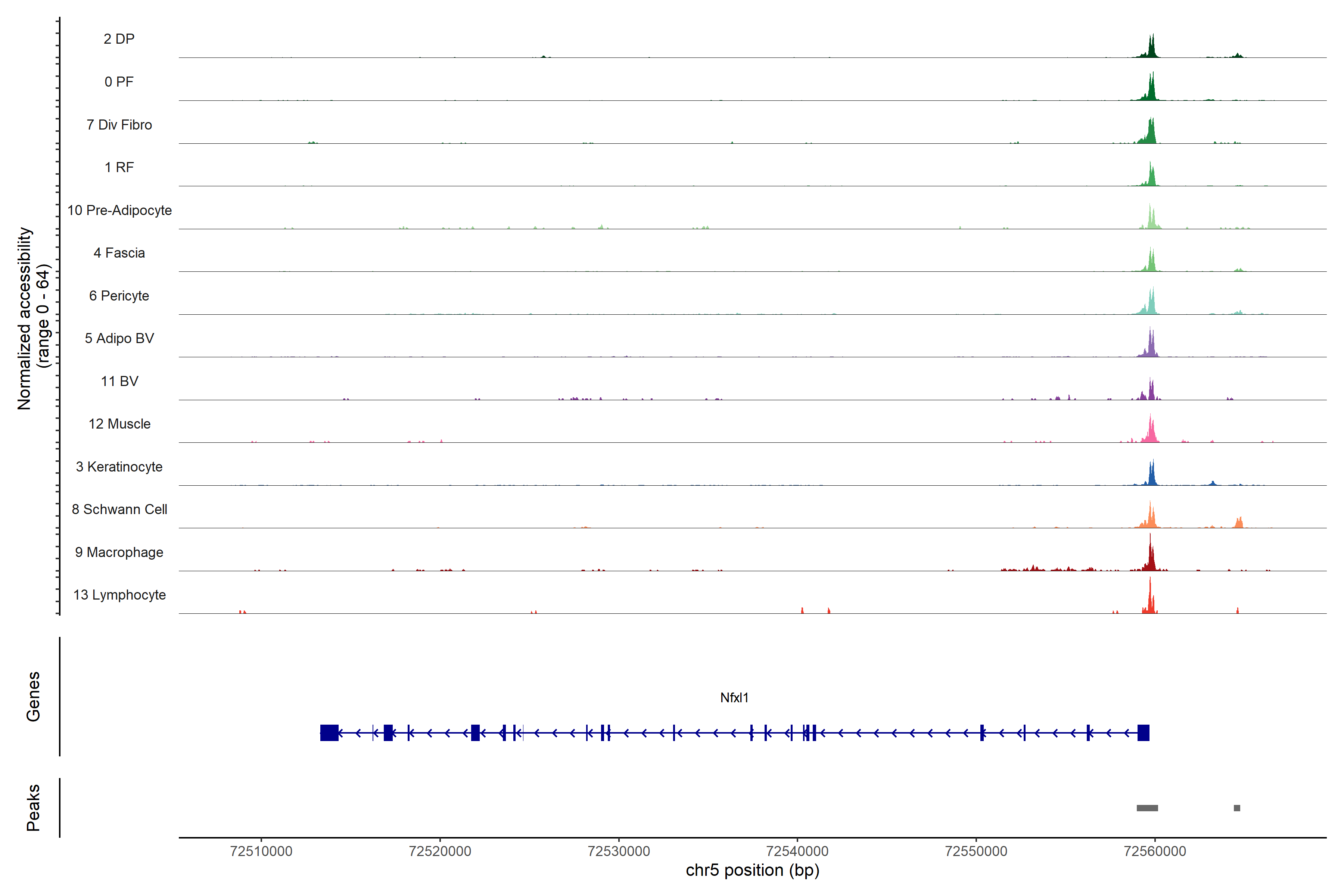Screen dimensions: 1344x896
Task: Click the 72560000 axis tick label
Action: click(1154, 851)
